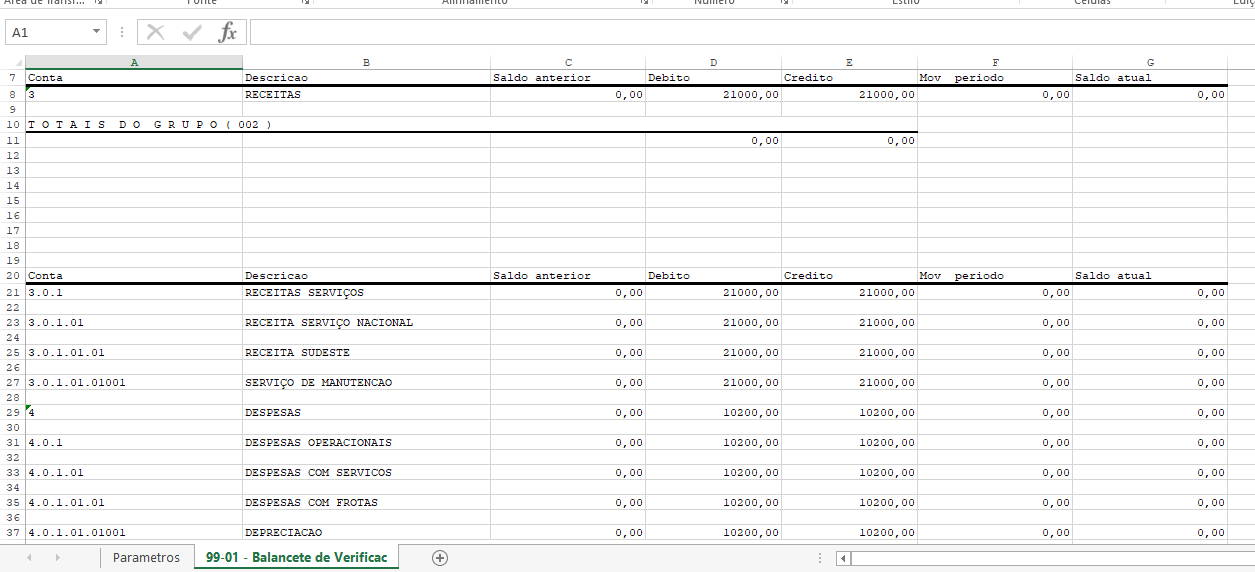
Task: Click Mov periodo 0,00 in row 33
Action: [x=995, y=472]
